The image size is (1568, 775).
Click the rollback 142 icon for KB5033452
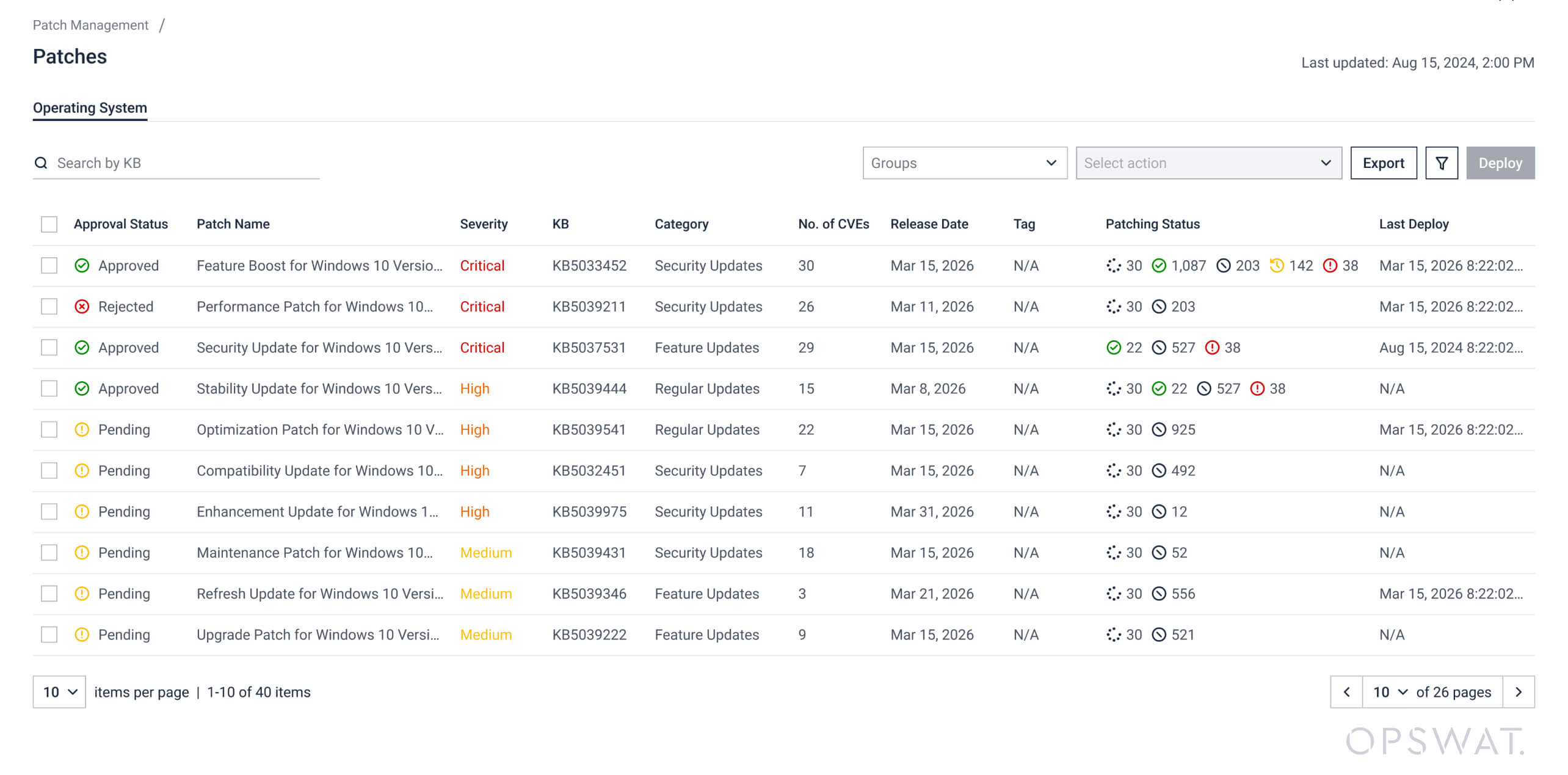pos(1276,266)
